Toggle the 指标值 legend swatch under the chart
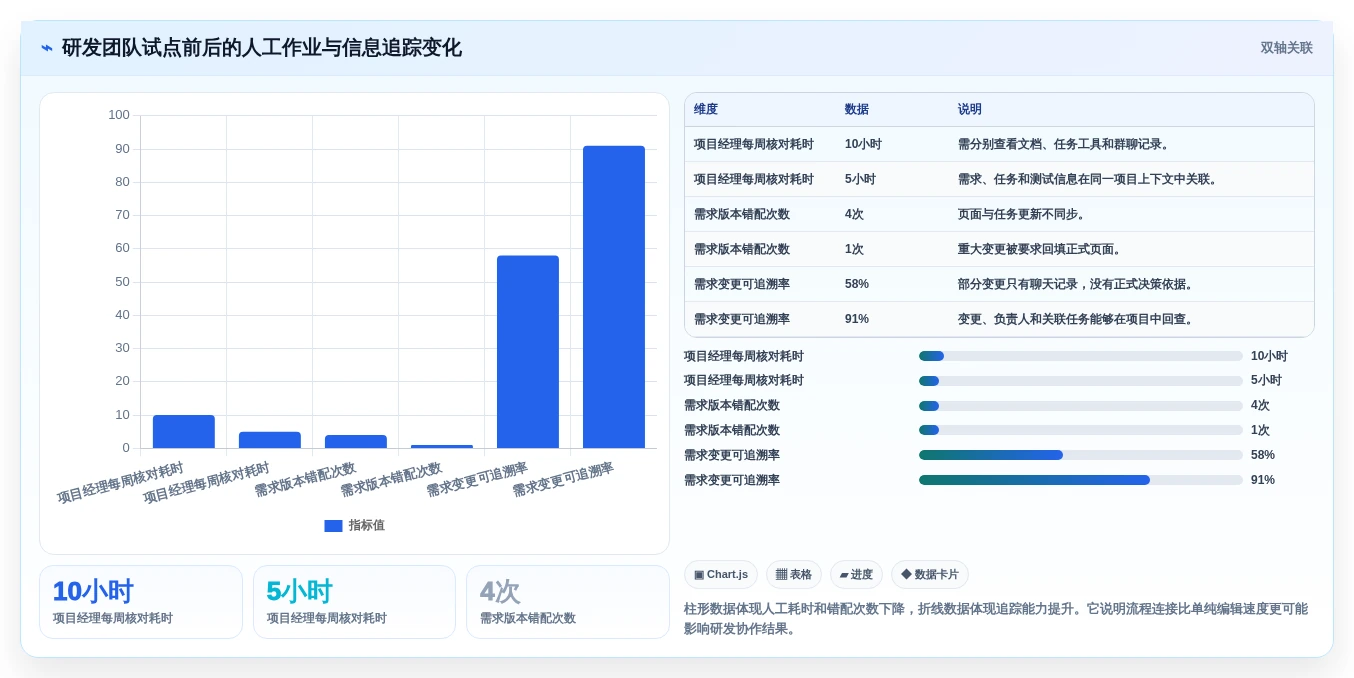Image resolution: width=1354 pixels, height=678 pixels. (x=333, y=526)
